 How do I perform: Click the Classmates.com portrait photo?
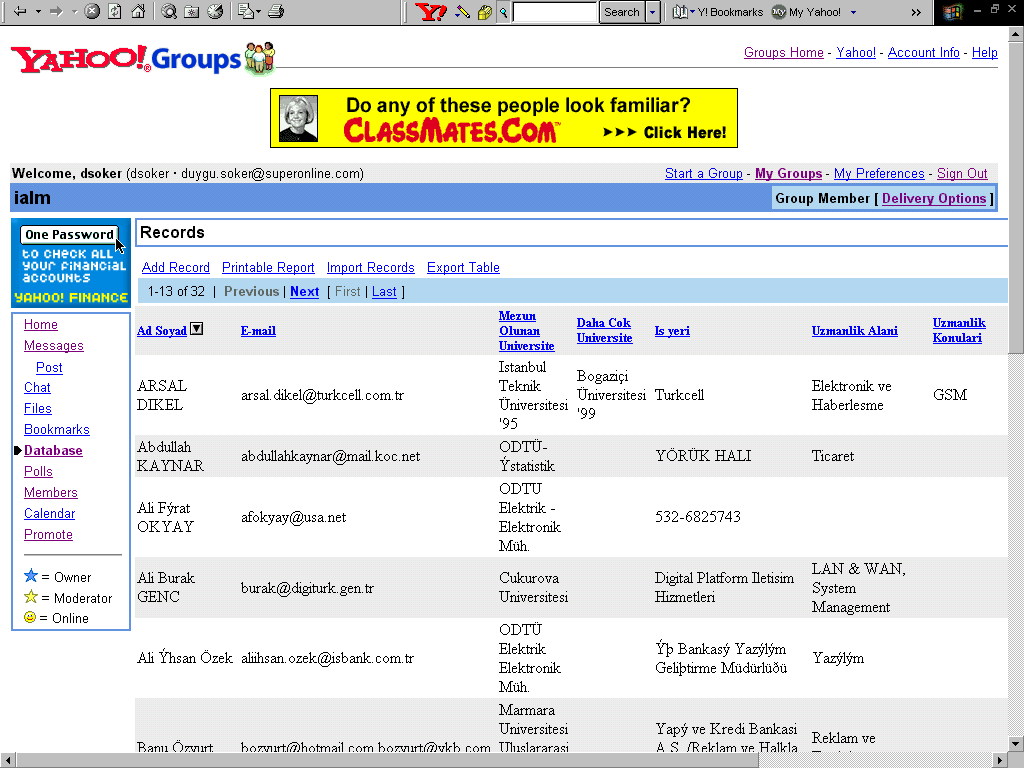[x=298, y=118]
